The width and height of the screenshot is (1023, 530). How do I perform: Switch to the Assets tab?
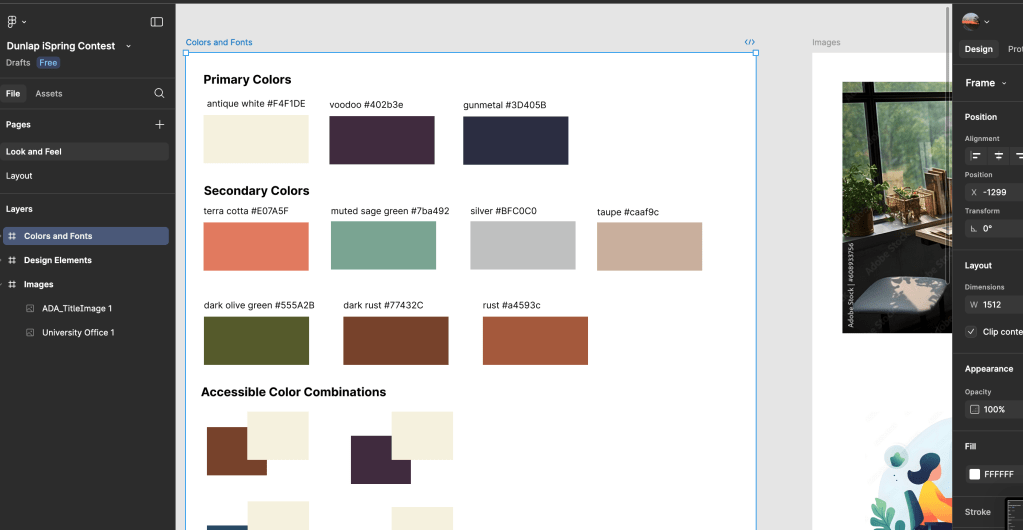pos(49,94)
